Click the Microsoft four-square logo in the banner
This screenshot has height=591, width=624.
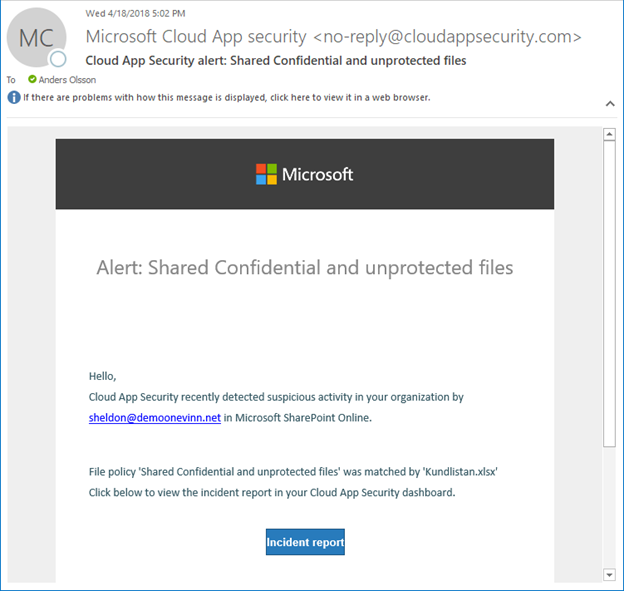(x=266, y=174)
